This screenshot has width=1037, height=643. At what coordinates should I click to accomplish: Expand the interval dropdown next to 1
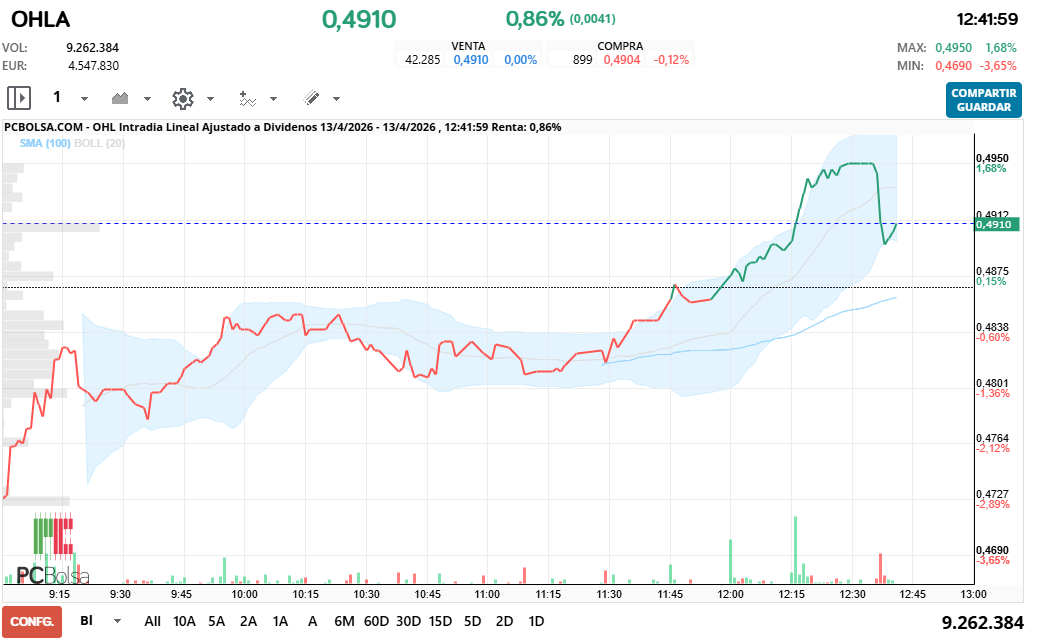click(84, 99)
